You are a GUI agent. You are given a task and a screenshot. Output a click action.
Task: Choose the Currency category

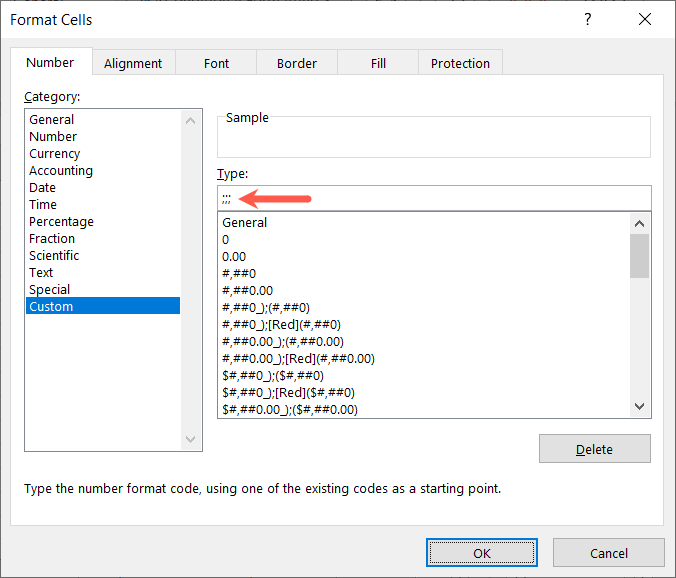click(x=55, y=154)
